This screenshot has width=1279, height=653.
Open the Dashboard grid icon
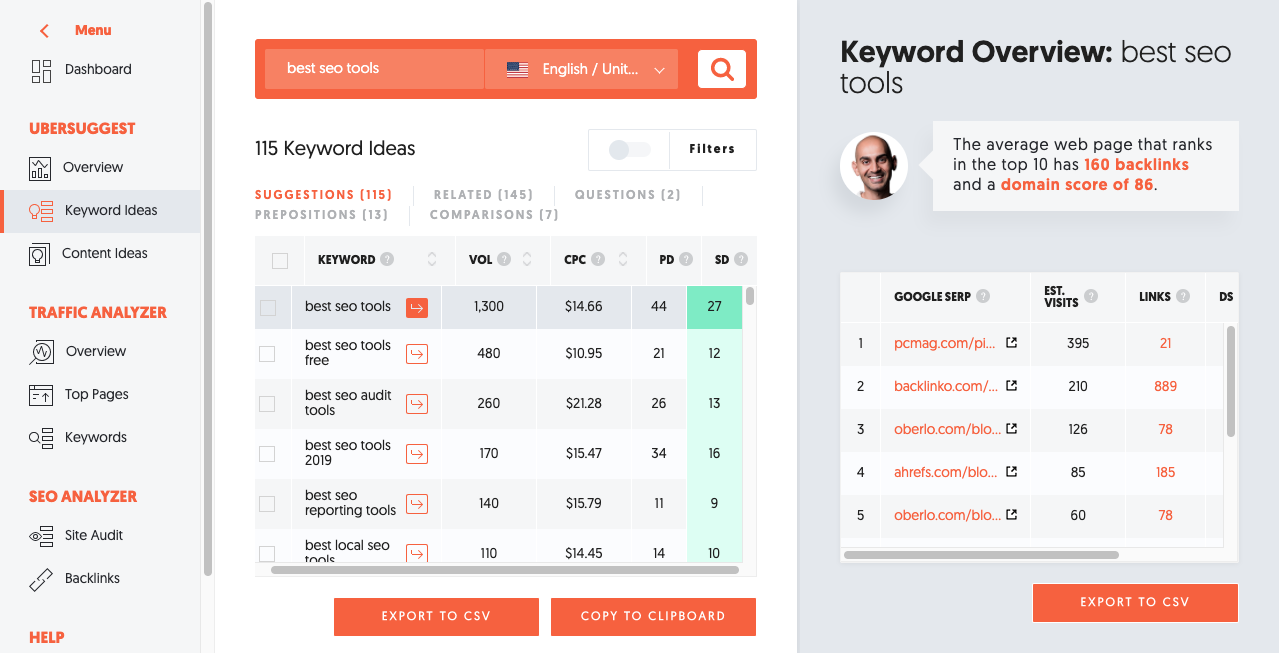[41, 70]
